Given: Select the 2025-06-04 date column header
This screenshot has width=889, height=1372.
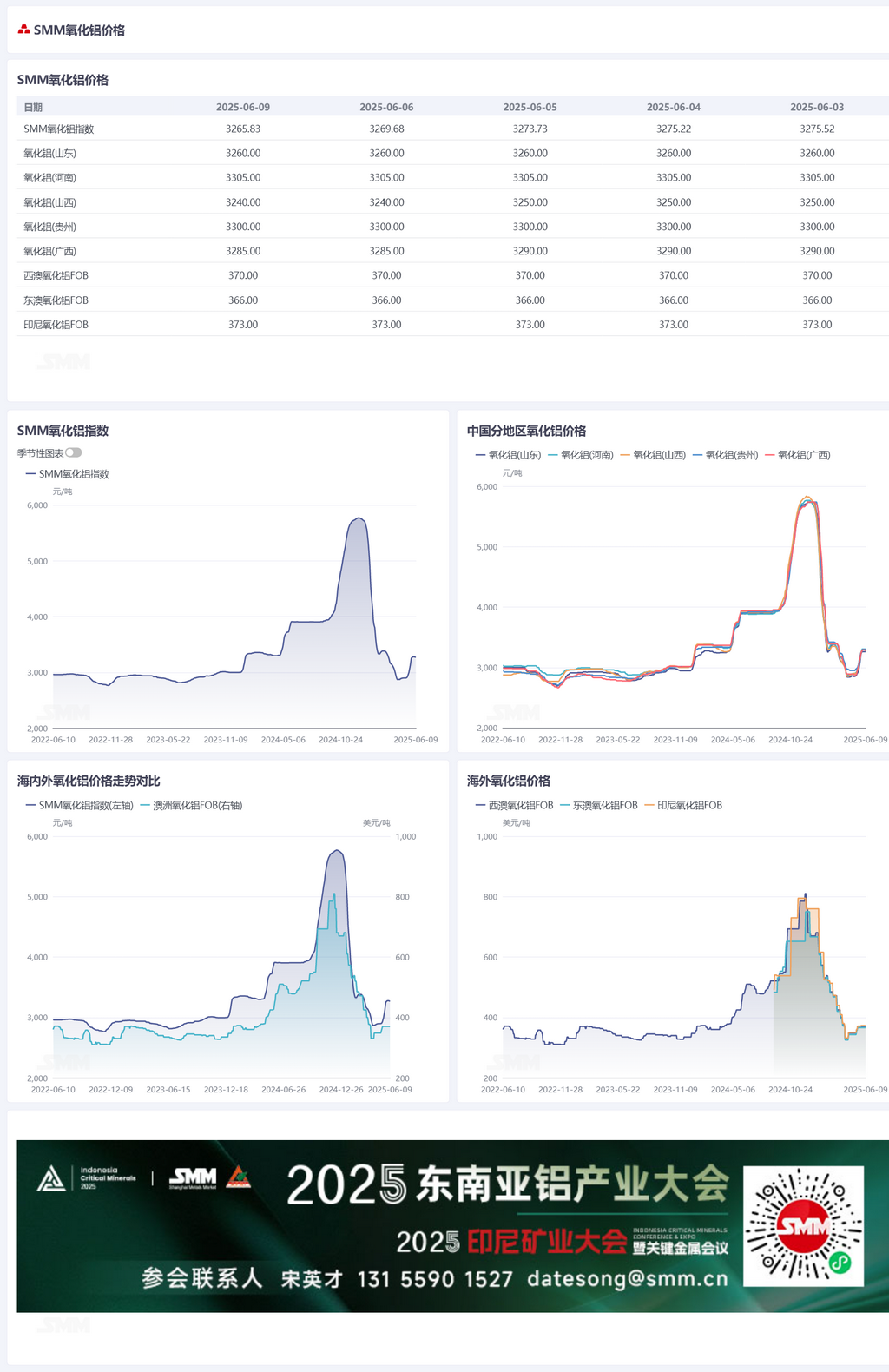Looking at the screenshot, I should point(674,107).
